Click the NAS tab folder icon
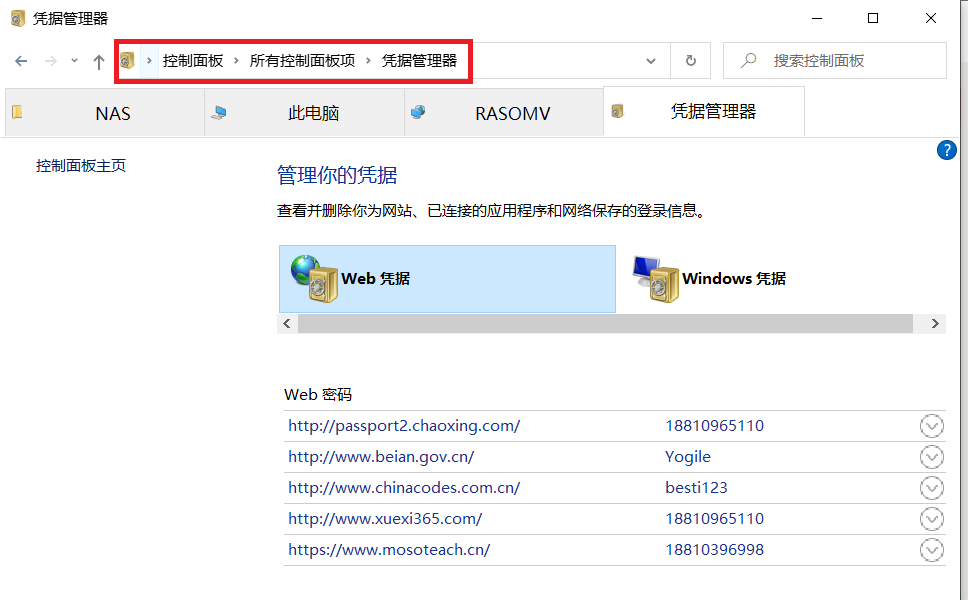The height and width of the screenshot is (600, 968). click(17, 112)
